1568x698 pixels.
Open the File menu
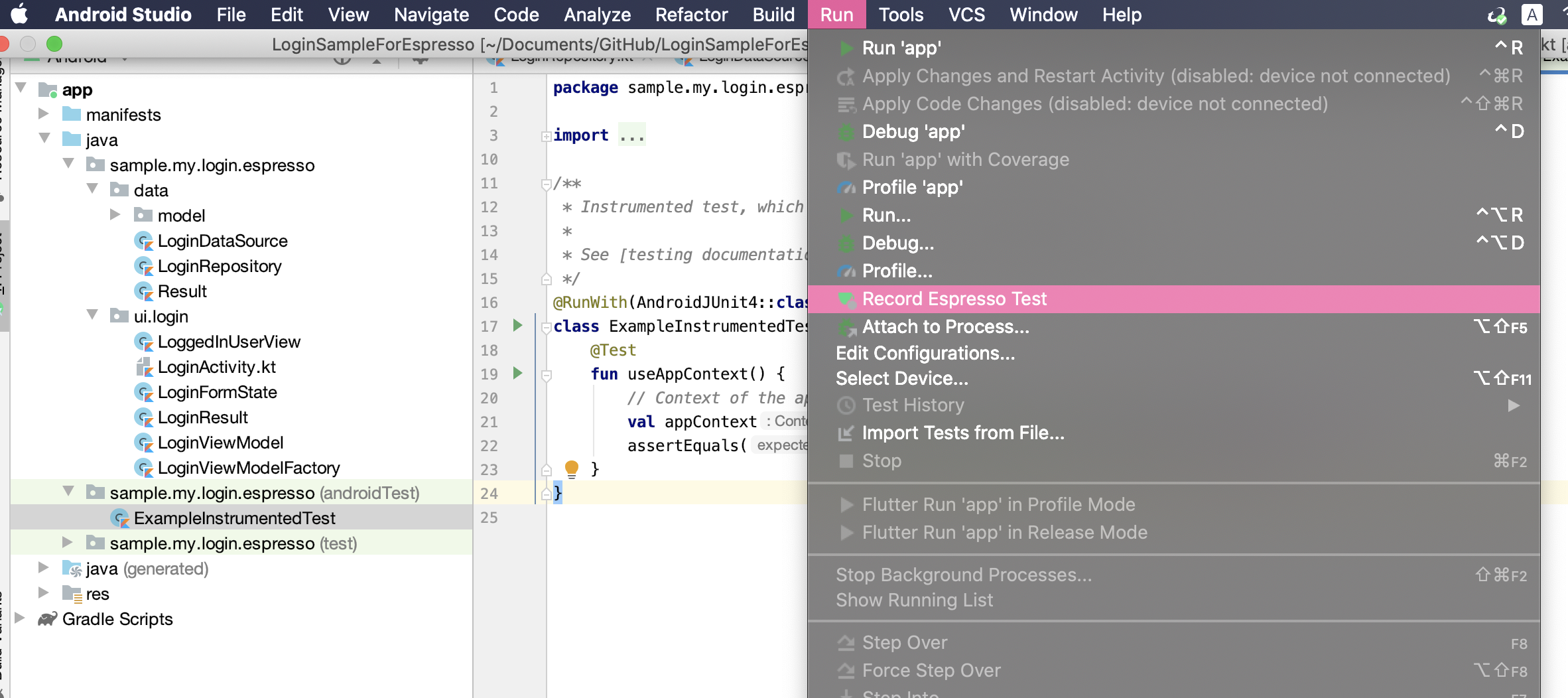[231, 15]
